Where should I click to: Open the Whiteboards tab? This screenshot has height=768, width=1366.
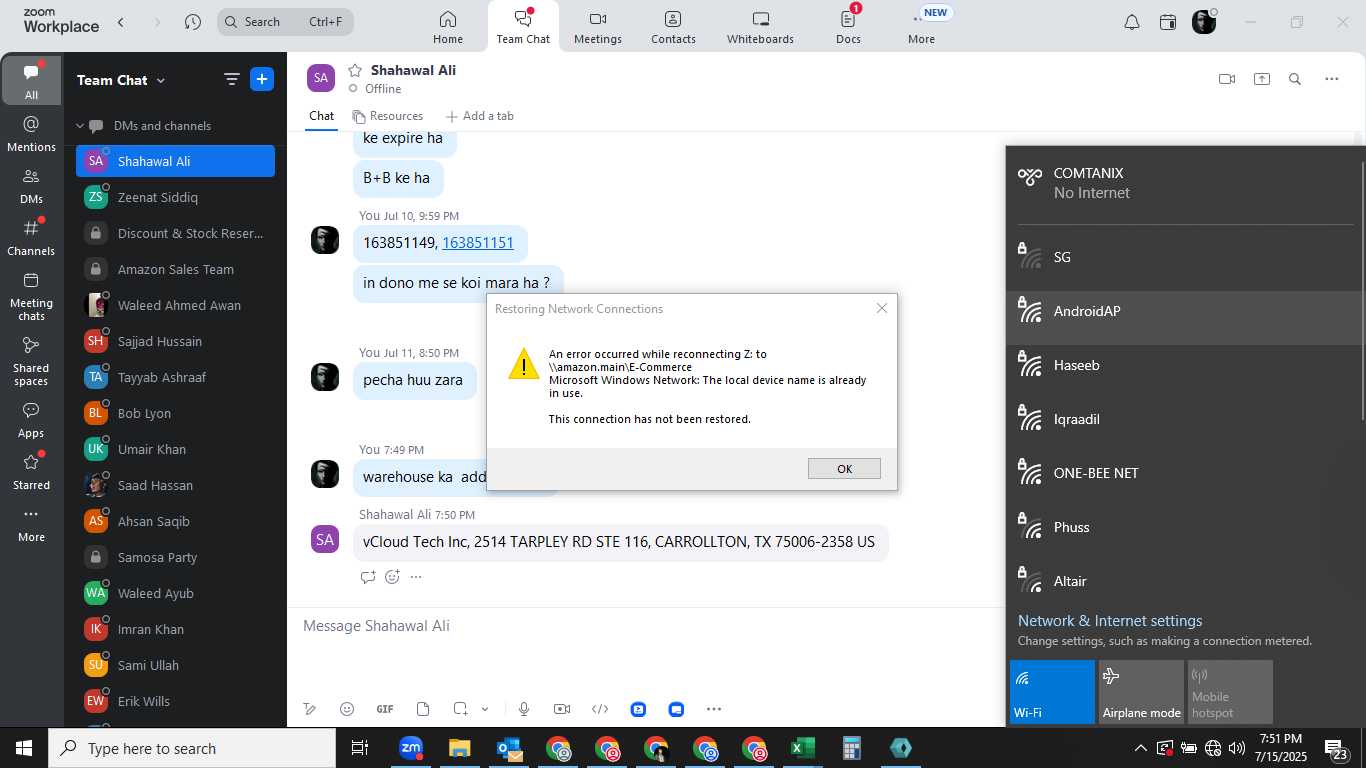coord(760,27)
